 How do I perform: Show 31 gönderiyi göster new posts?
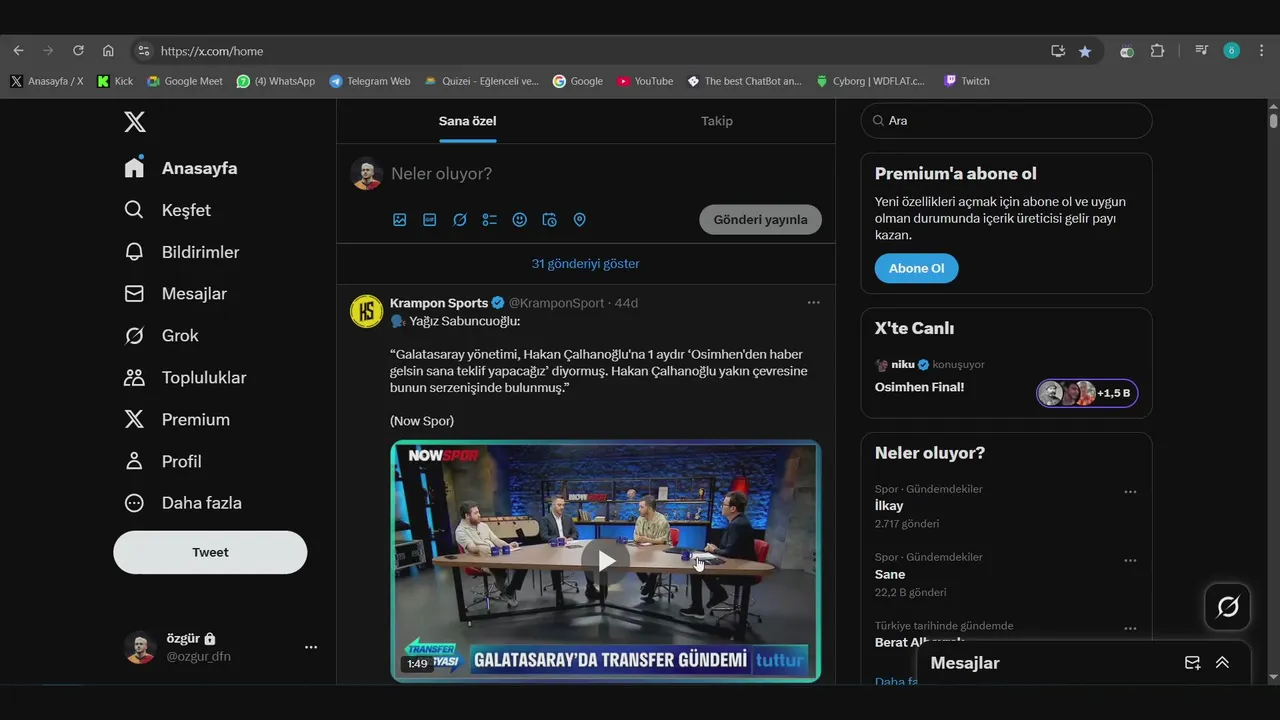tap(586, 264)
